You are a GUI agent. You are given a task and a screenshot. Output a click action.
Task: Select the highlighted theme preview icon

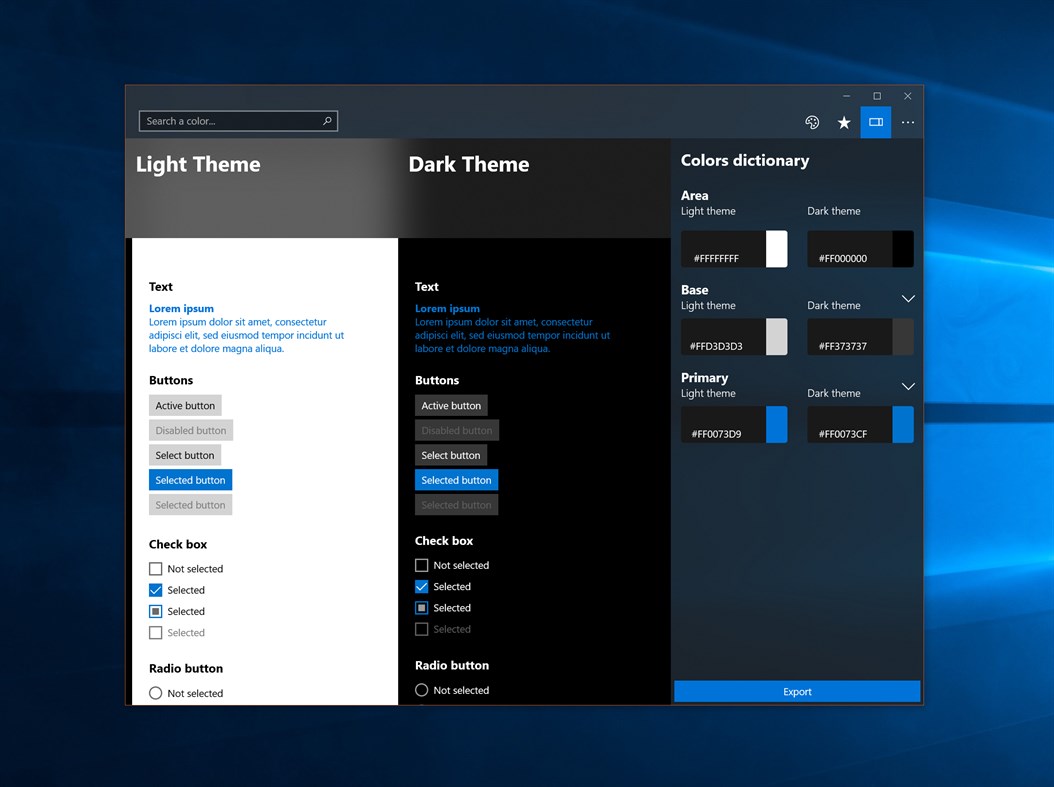tap(876, 122)
